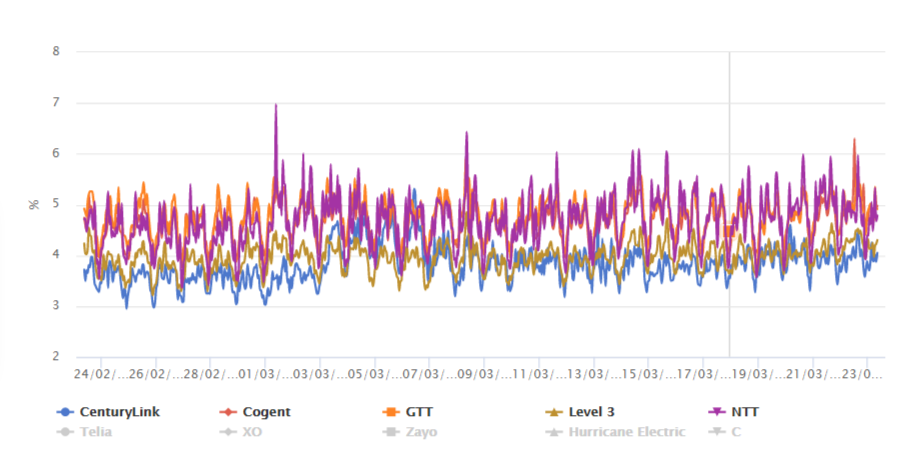
Task: Click the CenturyLink blue circle marker
Action: point(65,412)
